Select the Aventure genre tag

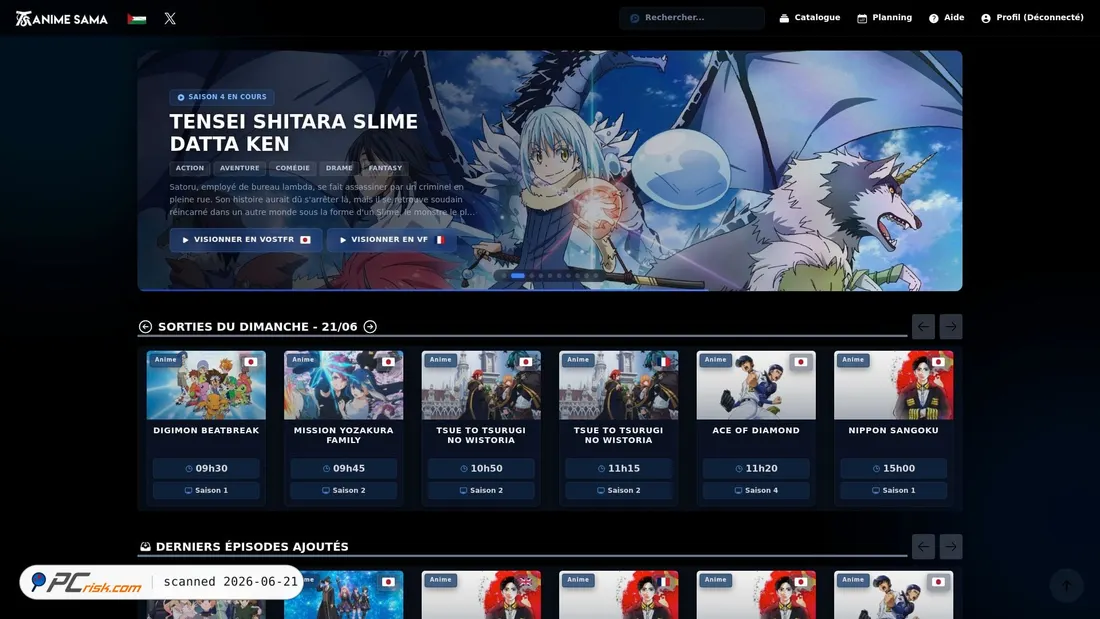tap(239, 168)
